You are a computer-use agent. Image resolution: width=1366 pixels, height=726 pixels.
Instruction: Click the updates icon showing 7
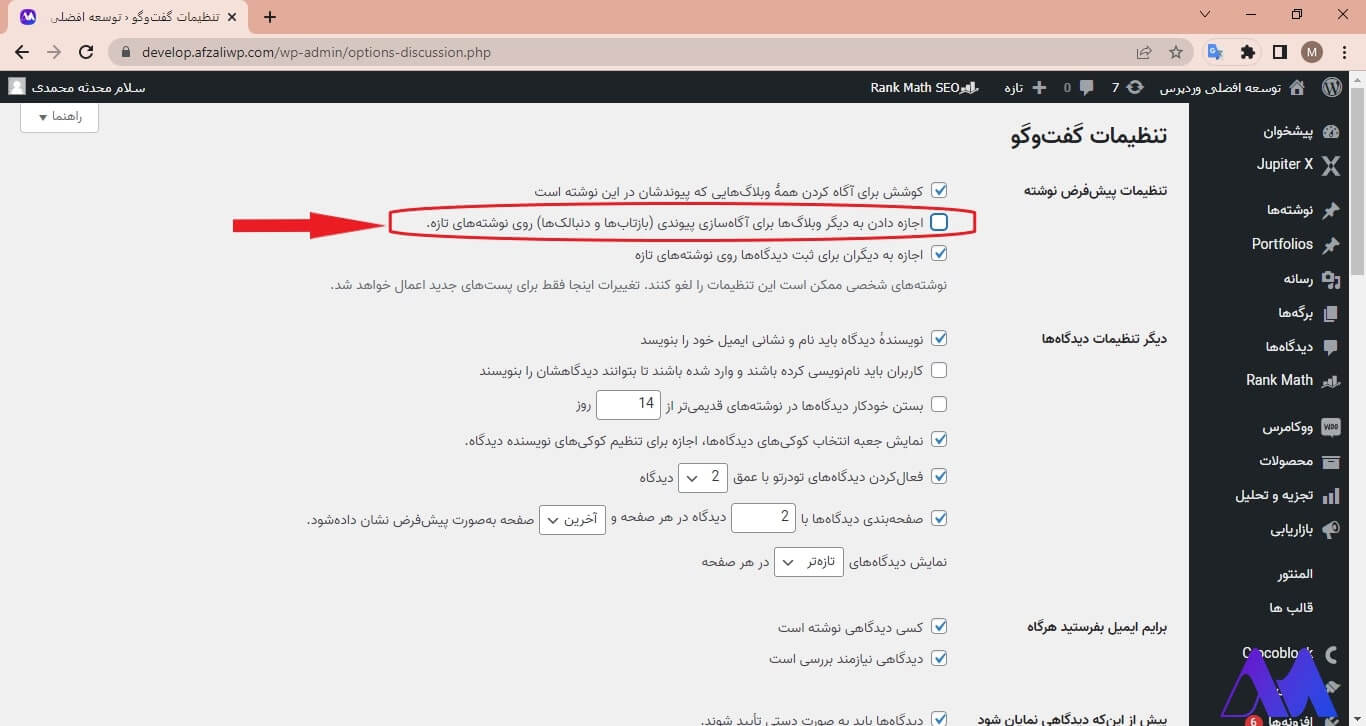point(1135,88)
